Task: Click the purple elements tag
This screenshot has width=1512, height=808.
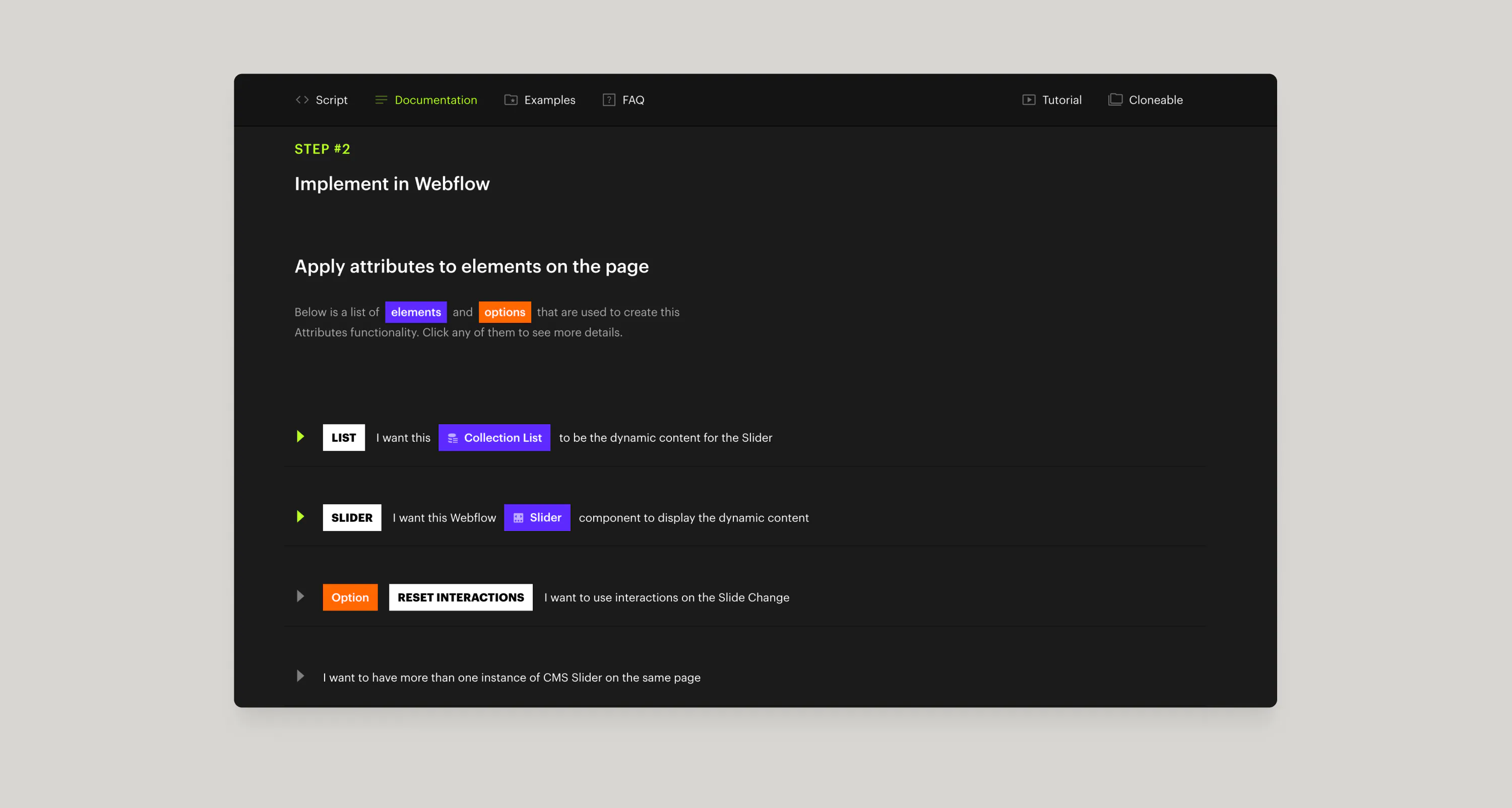Action: (x=416, y=312)
